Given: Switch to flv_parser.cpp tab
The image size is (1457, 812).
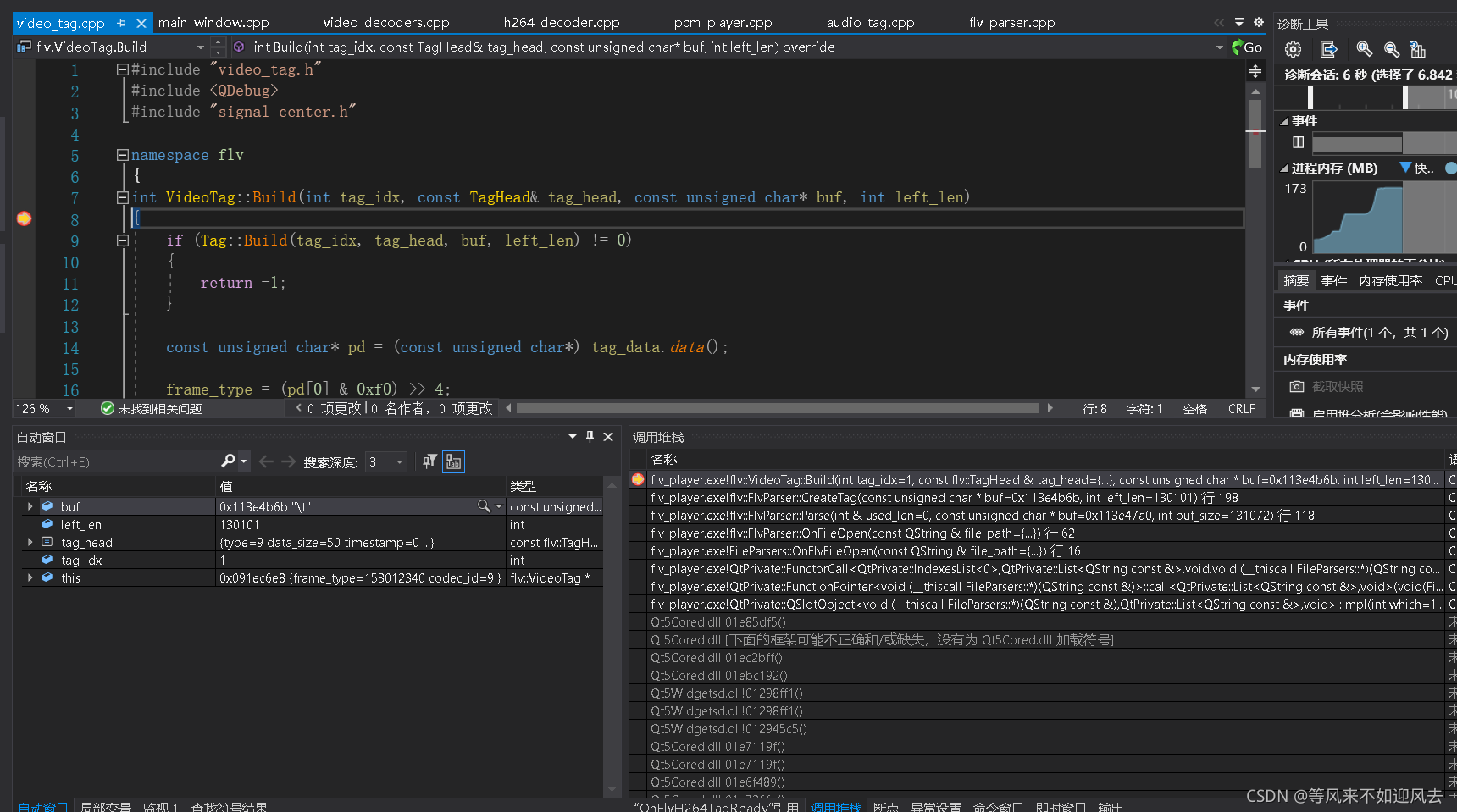Looking at the screenshot, I should coord(1012,23).
